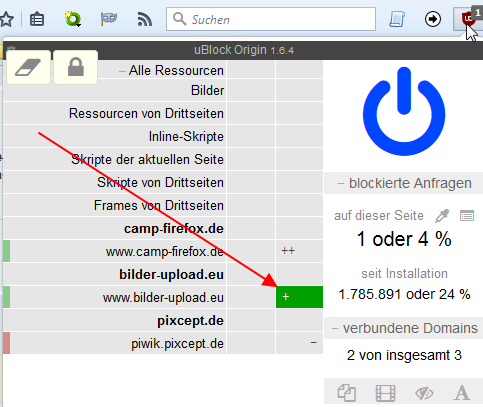
Task: Toggle popup blocking for this site
Action: tap(347, 393)
